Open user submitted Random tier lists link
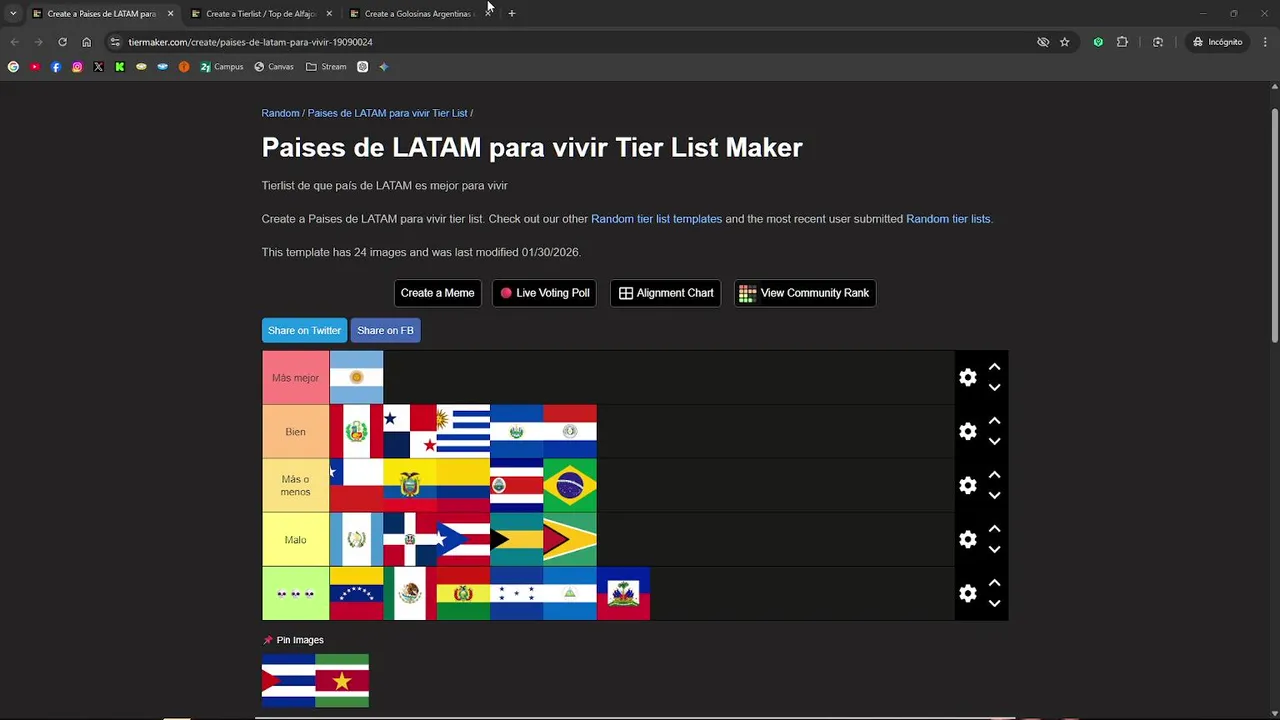The image size is (1280, 720). [x=948, y=219]
